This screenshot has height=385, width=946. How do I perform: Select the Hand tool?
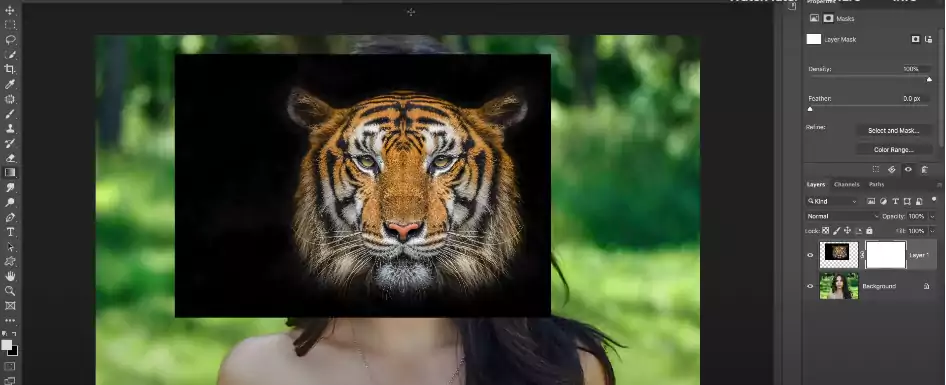10,276
